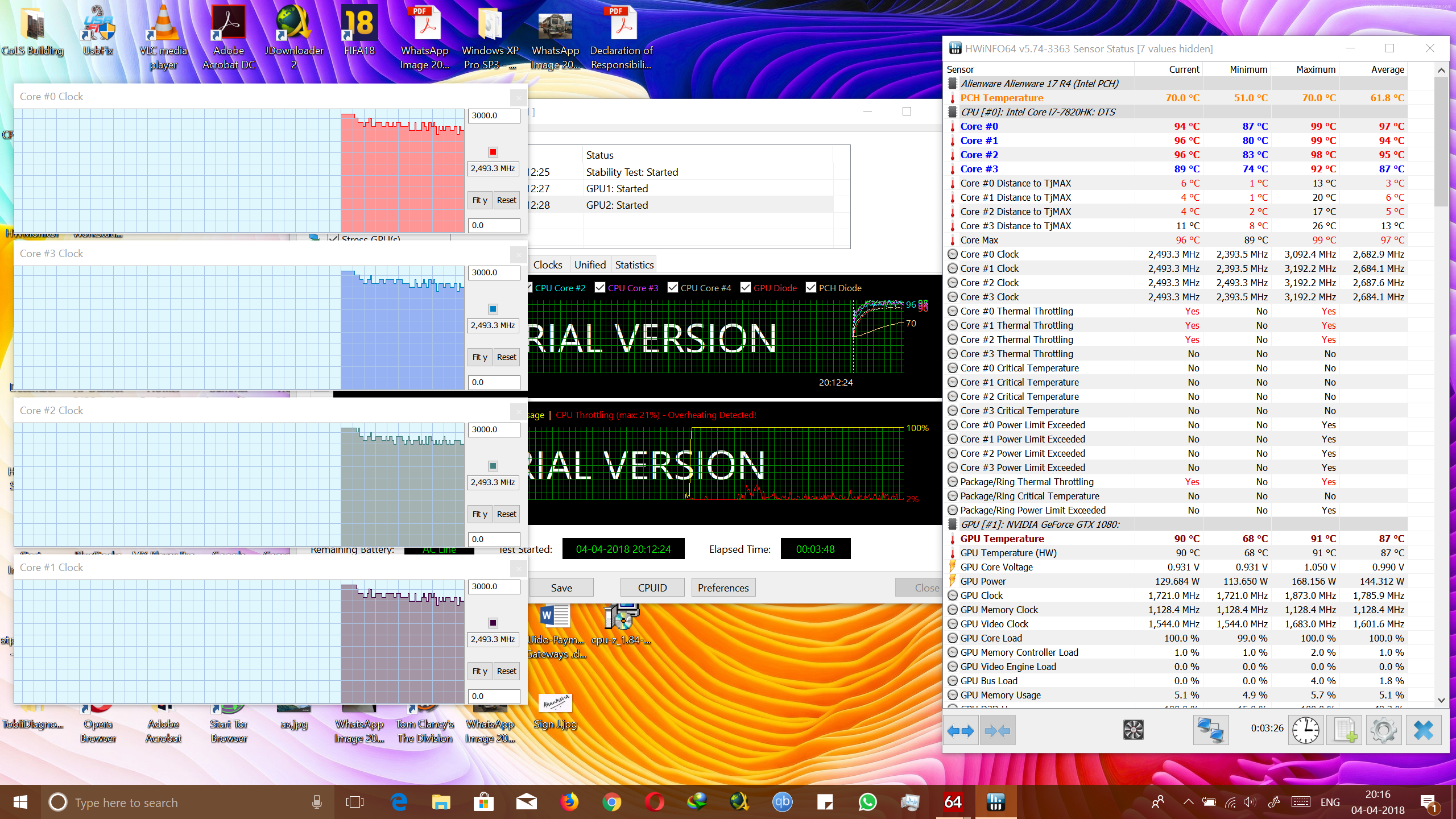Click the clock reset timer icon

coord(1305,730)
